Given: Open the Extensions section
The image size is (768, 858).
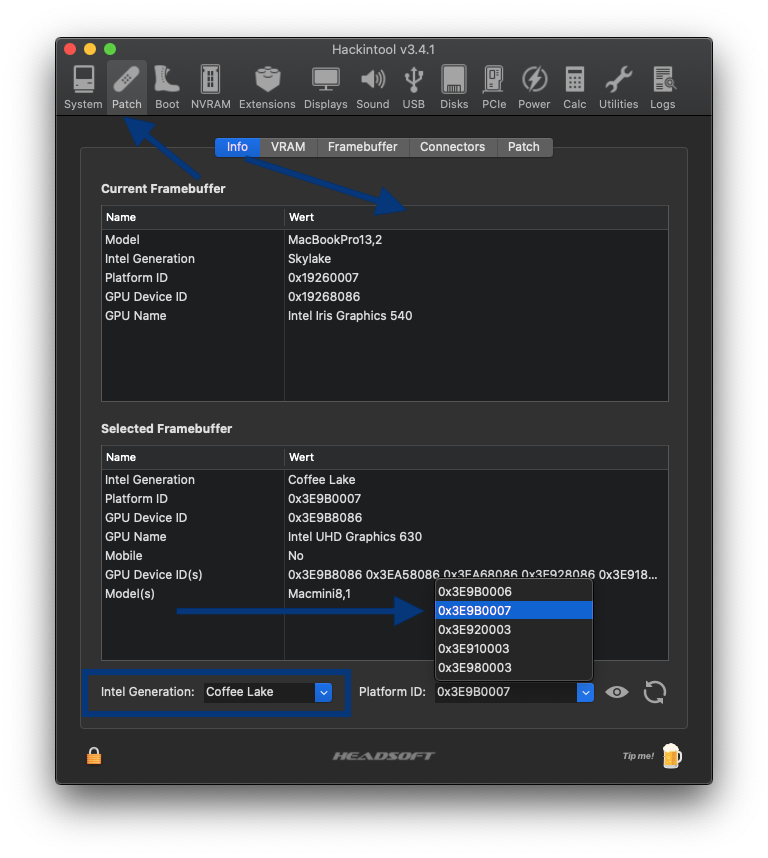Looking at the screenshot, I should click(267, 88).
